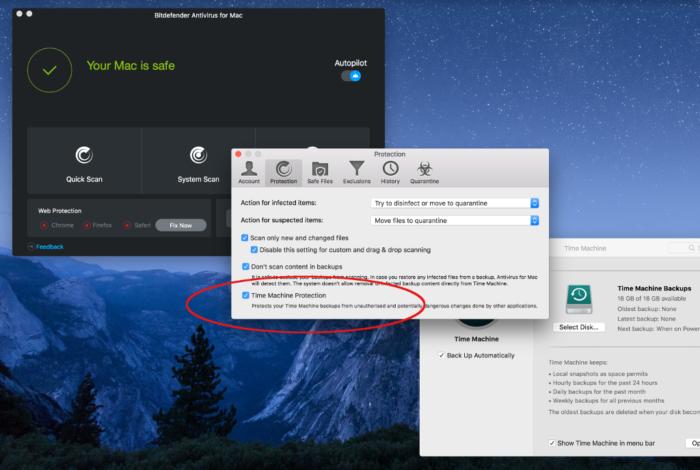Click the Latest backup: None text
Viewport: 700px width, 470px height.
tap(646, 319)
